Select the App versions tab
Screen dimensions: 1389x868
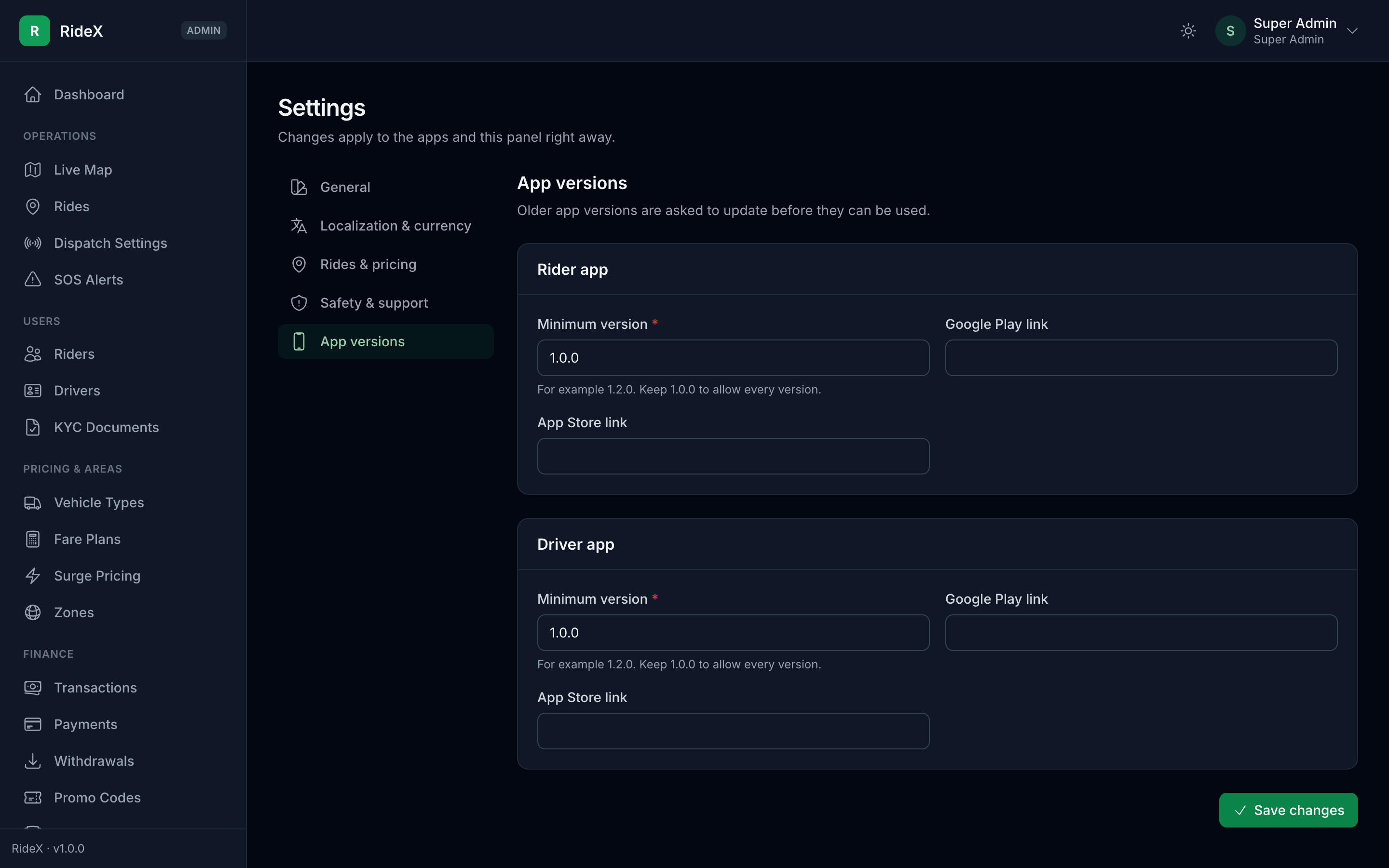click(386, 341)
